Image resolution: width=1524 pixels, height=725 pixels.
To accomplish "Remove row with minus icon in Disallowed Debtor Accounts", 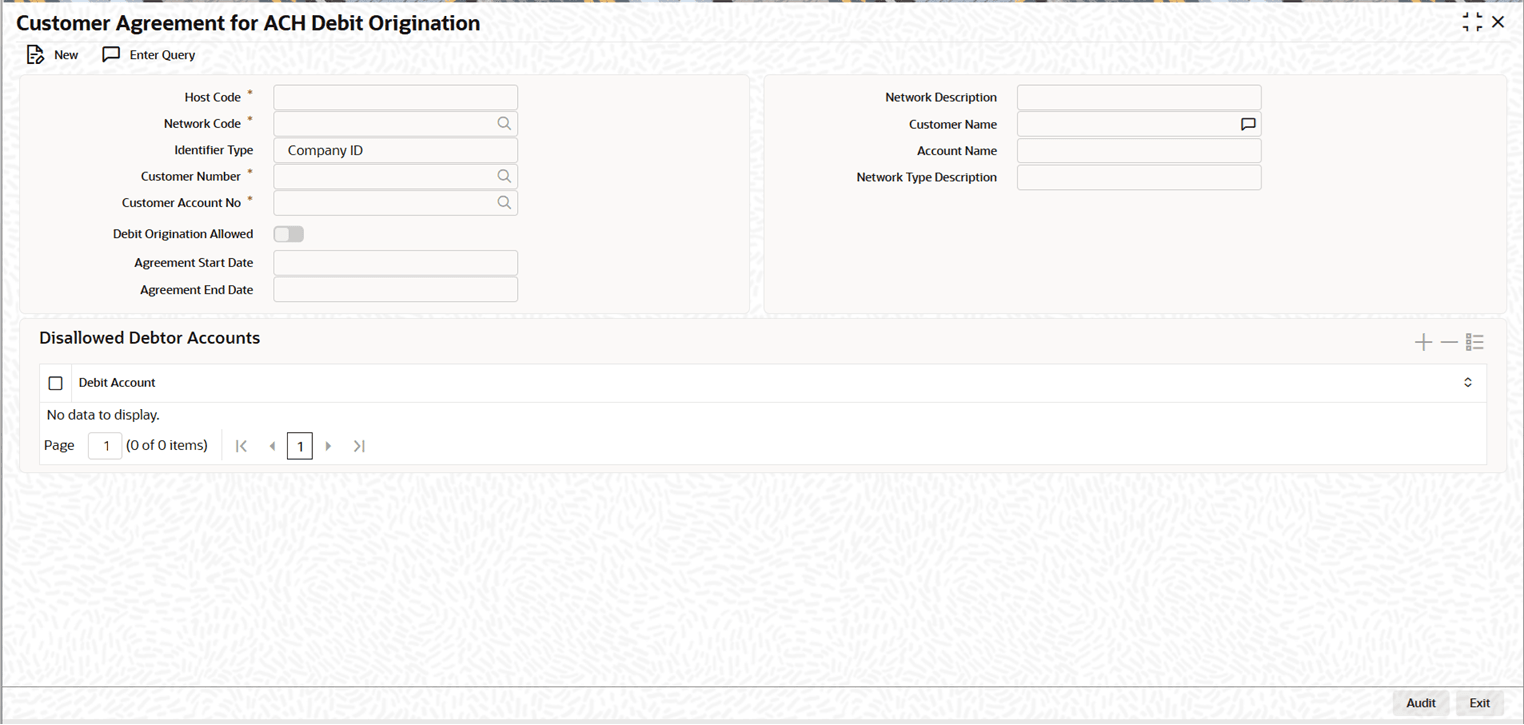I will [x=1449, y=343].
